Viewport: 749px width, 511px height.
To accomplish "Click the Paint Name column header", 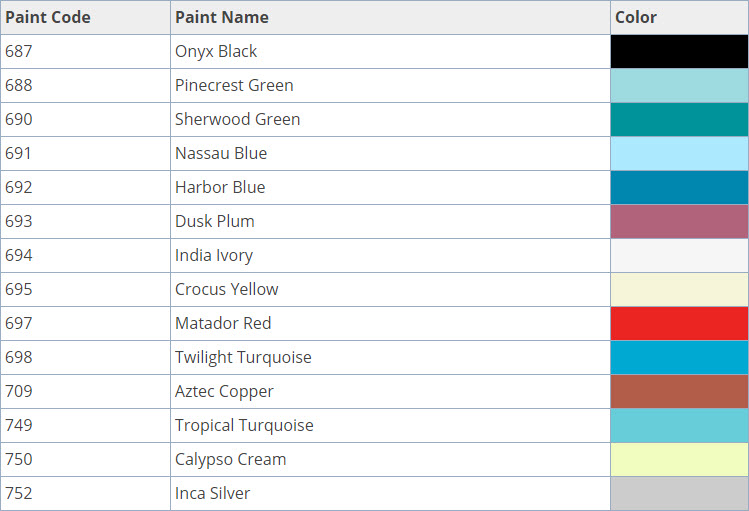I will tap(221, 17).
